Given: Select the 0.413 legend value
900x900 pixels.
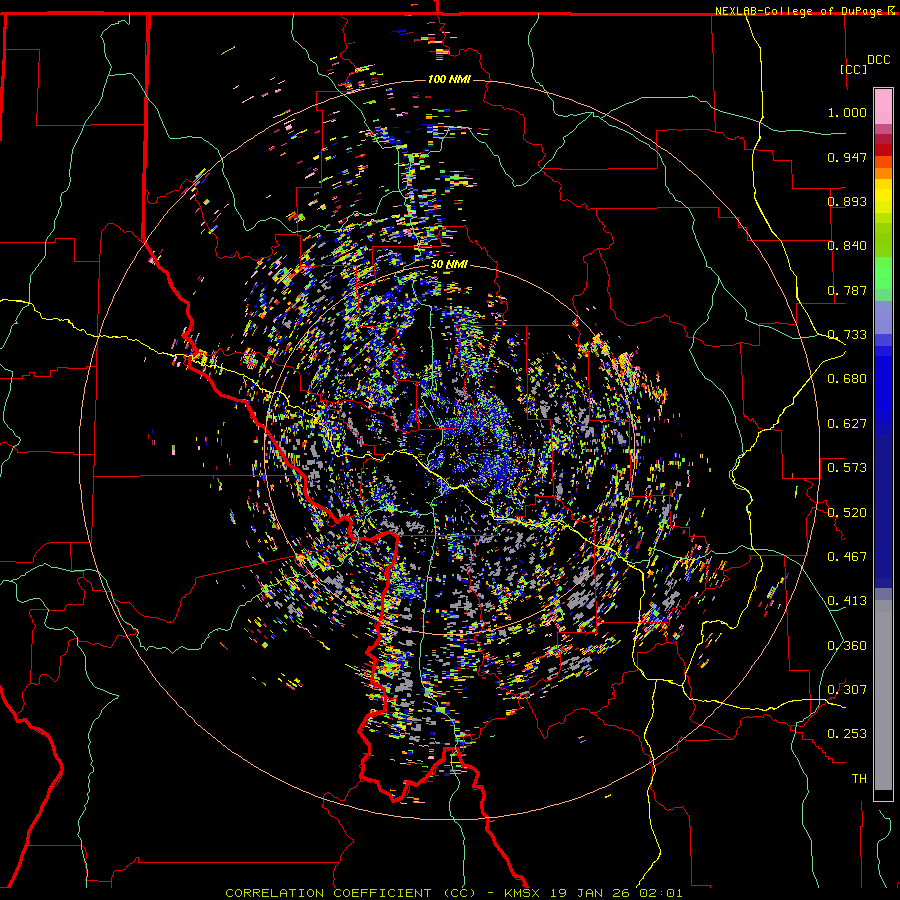Looking at the screenshot, I should click(847, 601).
